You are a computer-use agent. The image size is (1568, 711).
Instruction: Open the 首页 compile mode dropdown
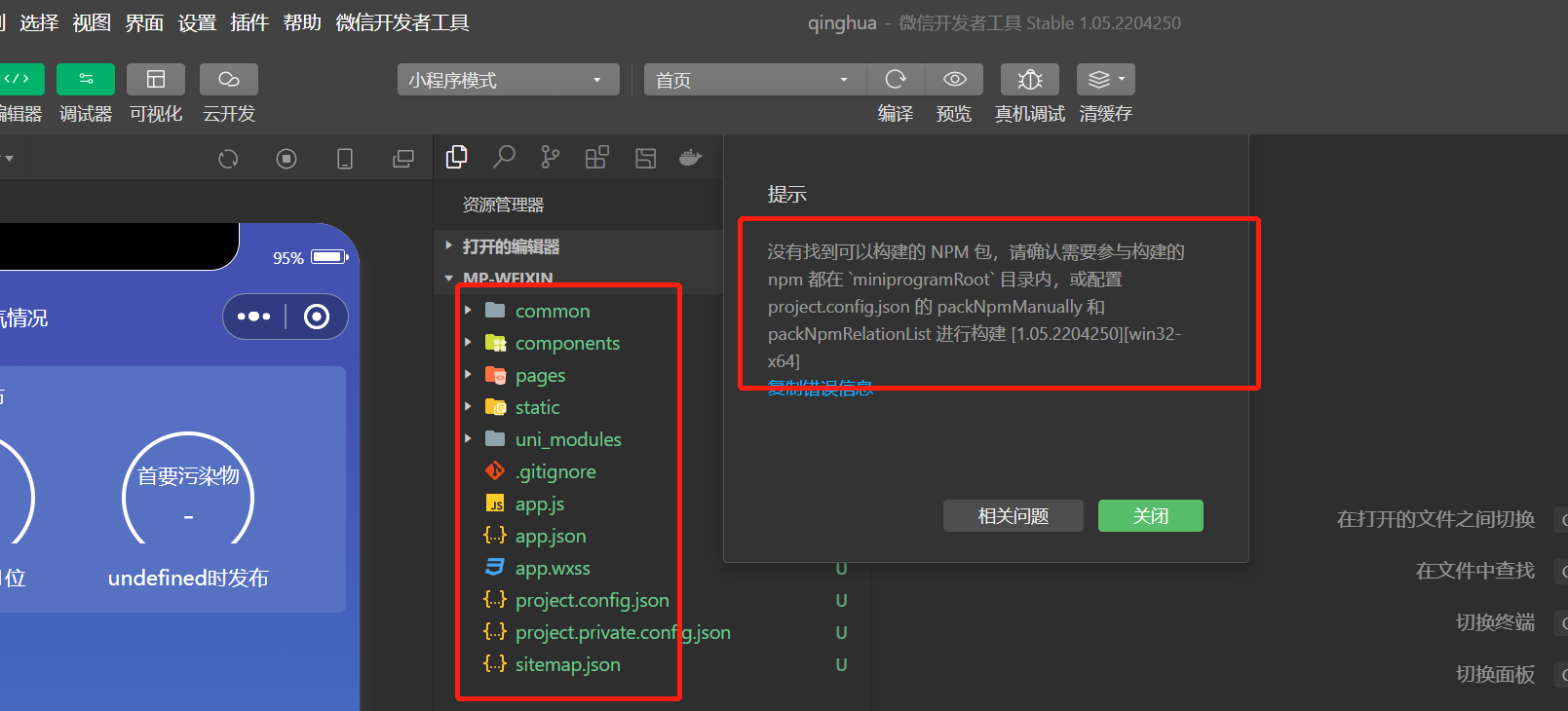click(x=754, y=80)
